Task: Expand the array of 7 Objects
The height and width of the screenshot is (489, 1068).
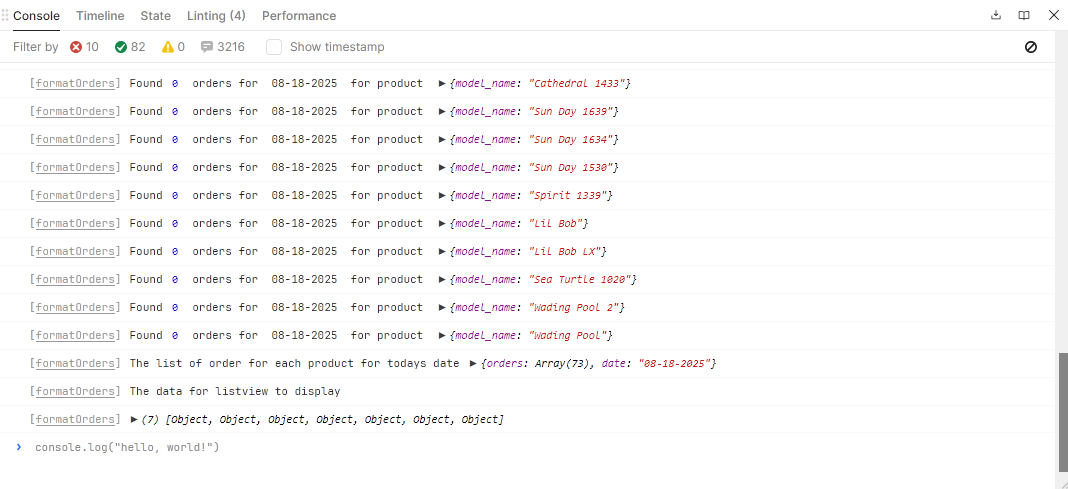Action: tap(135, 419)
